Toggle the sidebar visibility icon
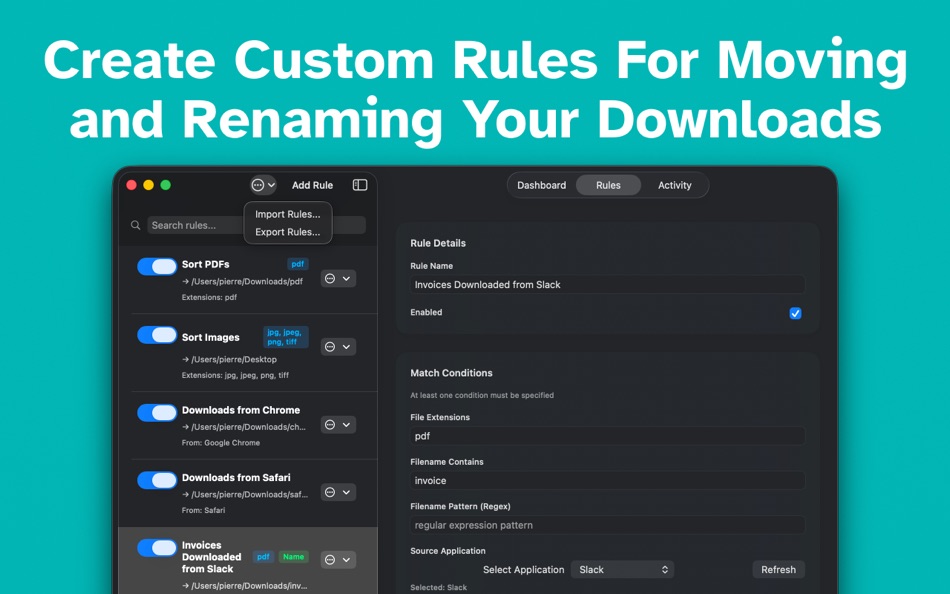The width and height of the screenshot is (950, 594). pos(359,185)
